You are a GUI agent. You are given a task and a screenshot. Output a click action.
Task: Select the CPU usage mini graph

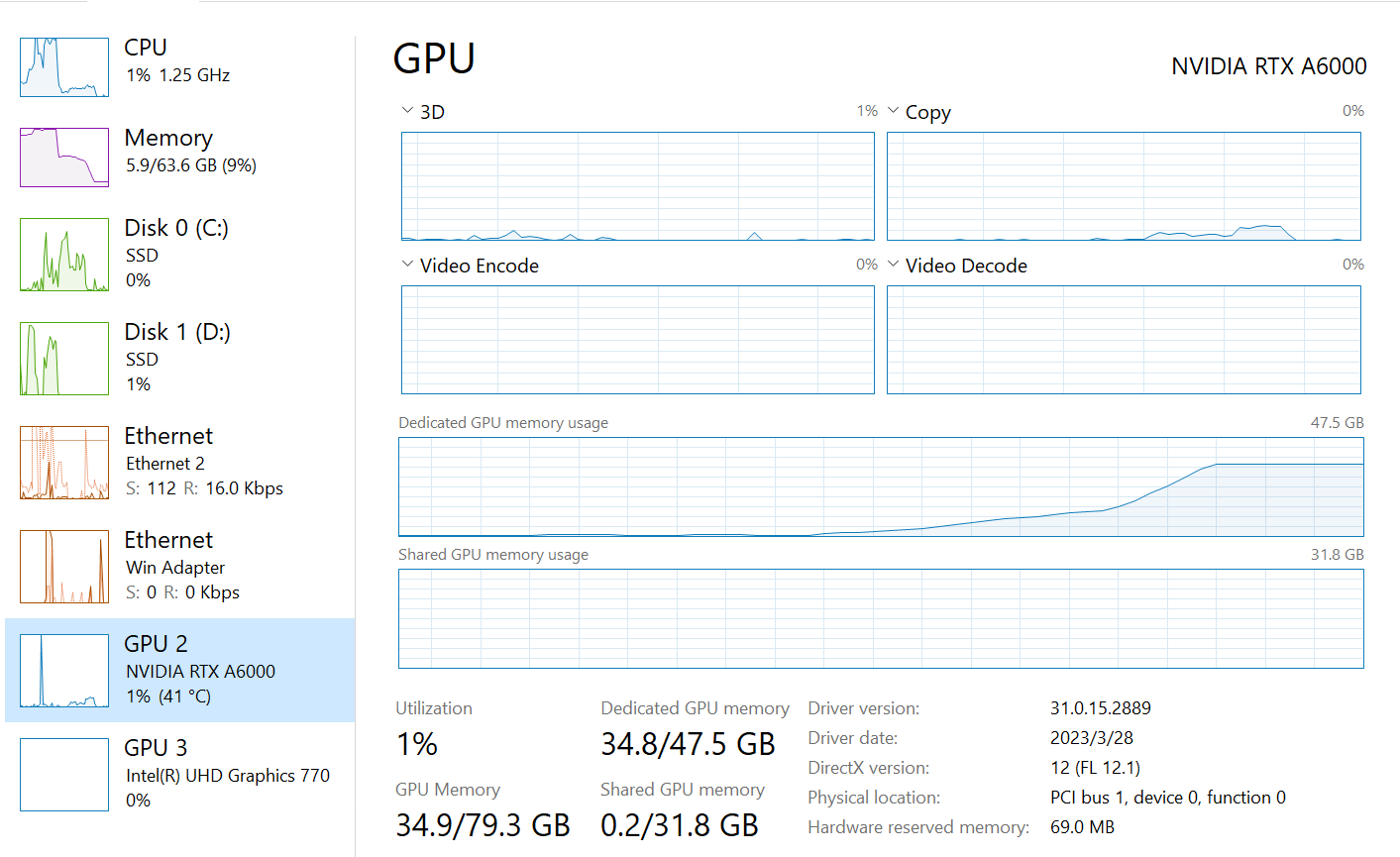click(x=64, y=67)
